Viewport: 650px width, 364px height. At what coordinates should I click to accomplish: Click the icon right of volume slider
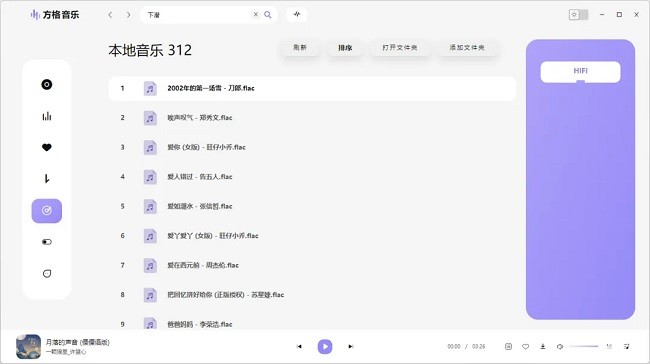tap(609, 346)
